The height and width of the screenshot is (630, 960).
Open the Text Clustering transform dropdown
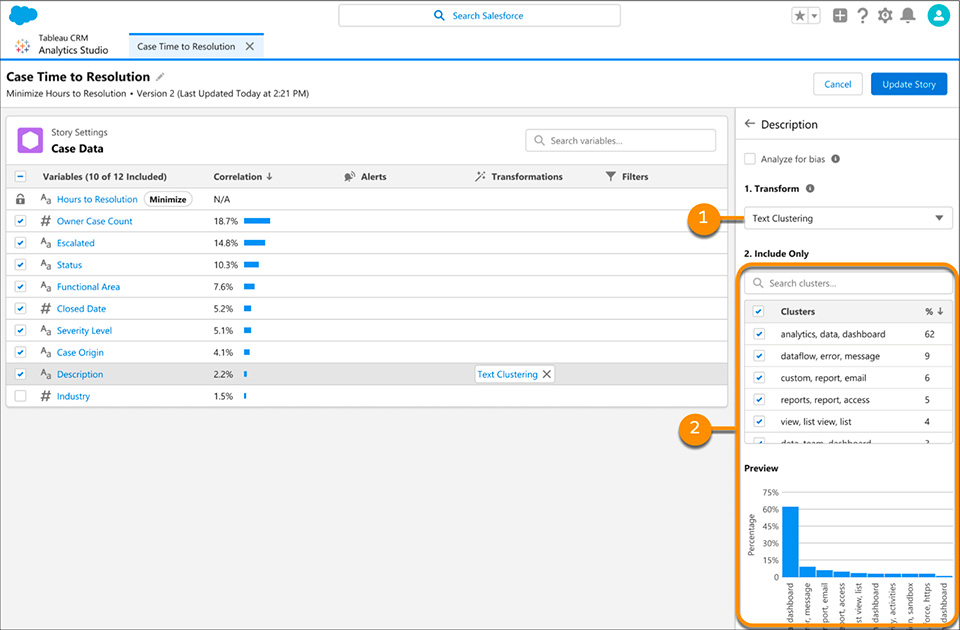pos(848,218)
